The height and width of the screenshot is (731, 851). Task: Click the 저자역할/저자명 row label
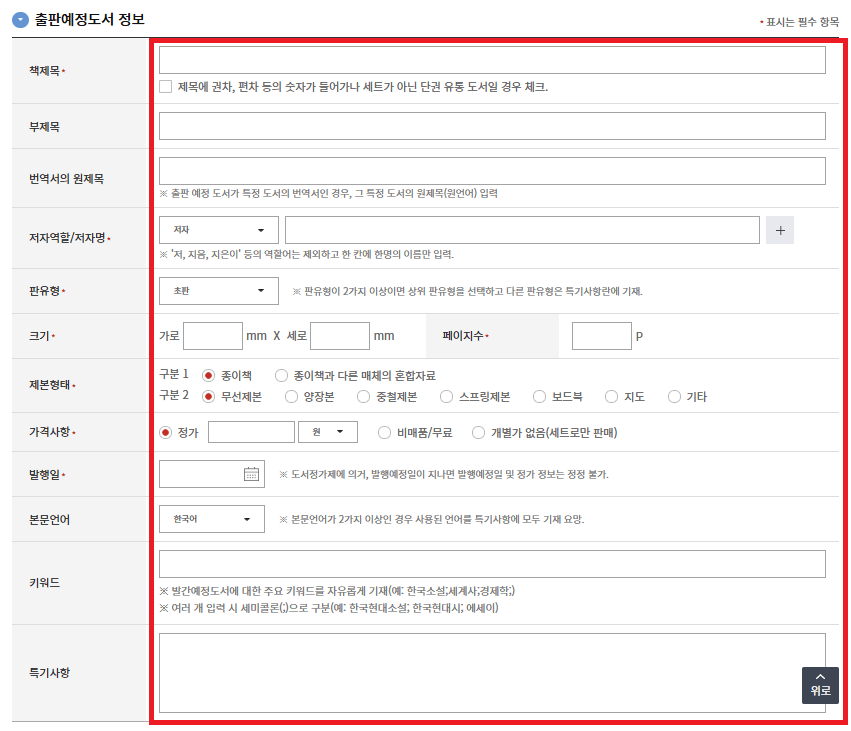click(67, 238)
